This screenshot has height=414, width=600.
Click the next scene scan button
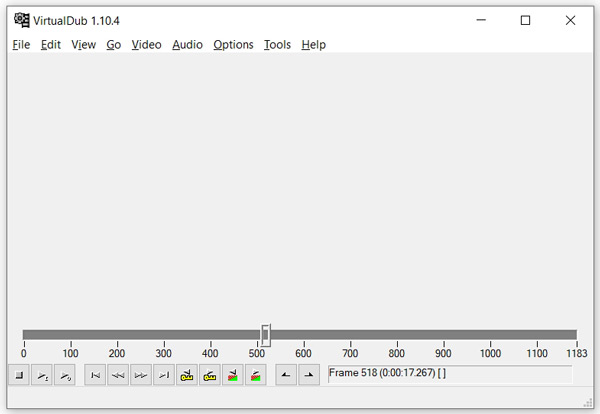point(256,375)
